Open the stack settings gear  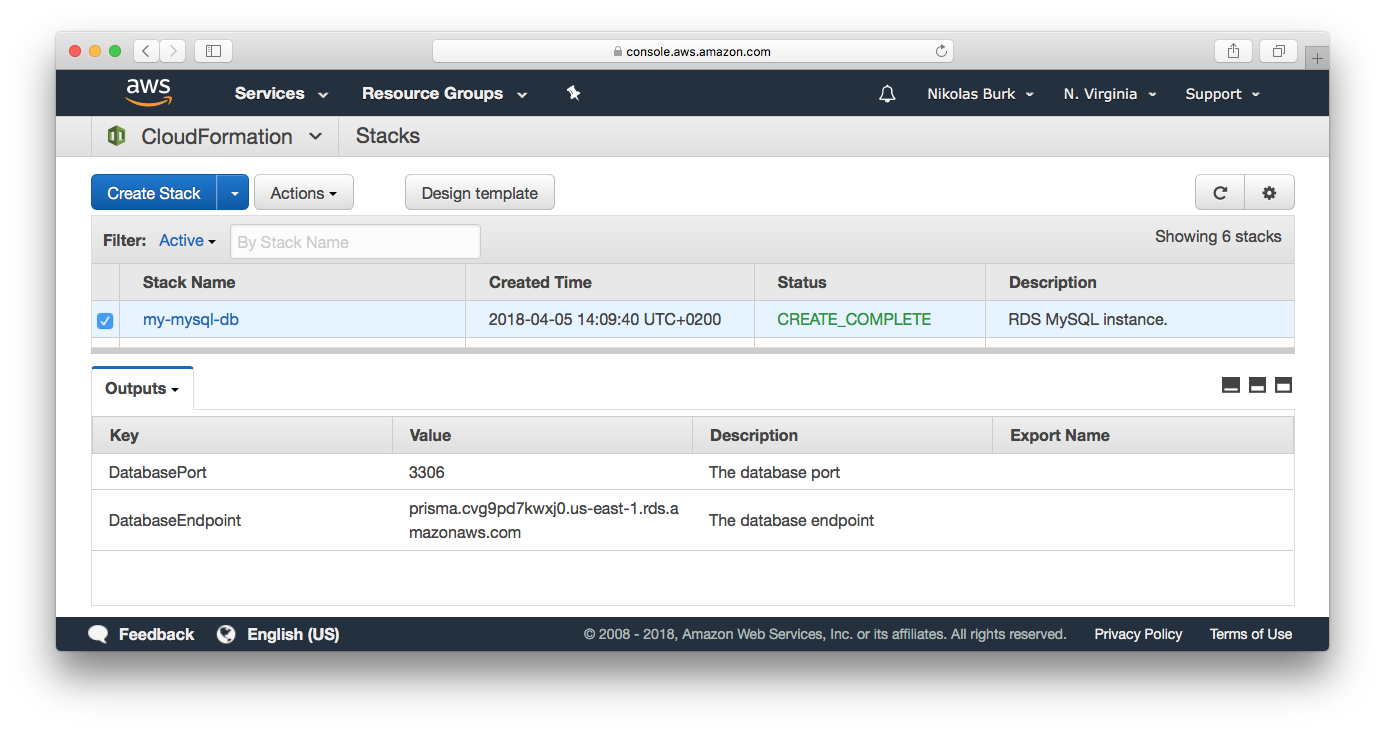click(1270, 193)
